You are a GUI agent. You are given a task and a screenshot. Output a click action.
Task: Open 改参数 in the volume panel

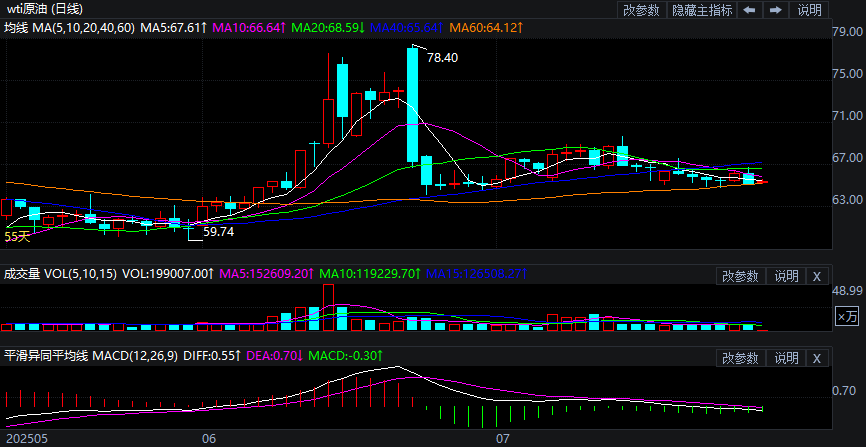741,276
